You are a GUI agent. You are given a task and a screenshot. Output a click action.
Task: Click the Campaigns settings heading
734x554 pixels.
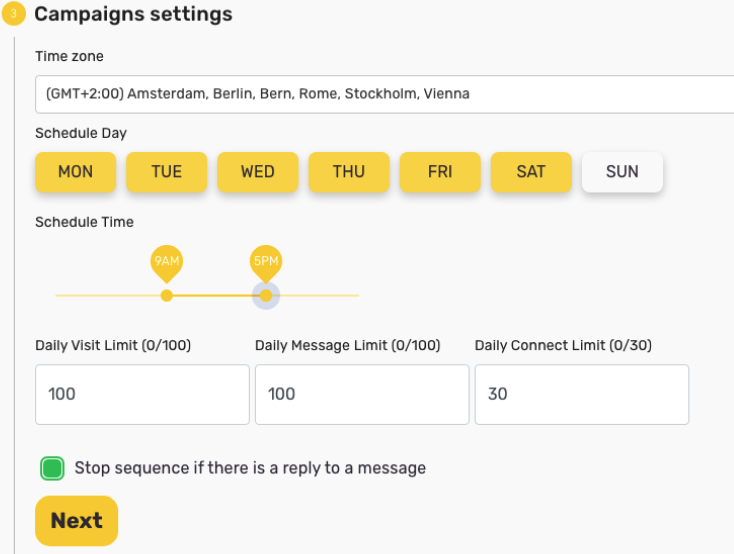133,15
